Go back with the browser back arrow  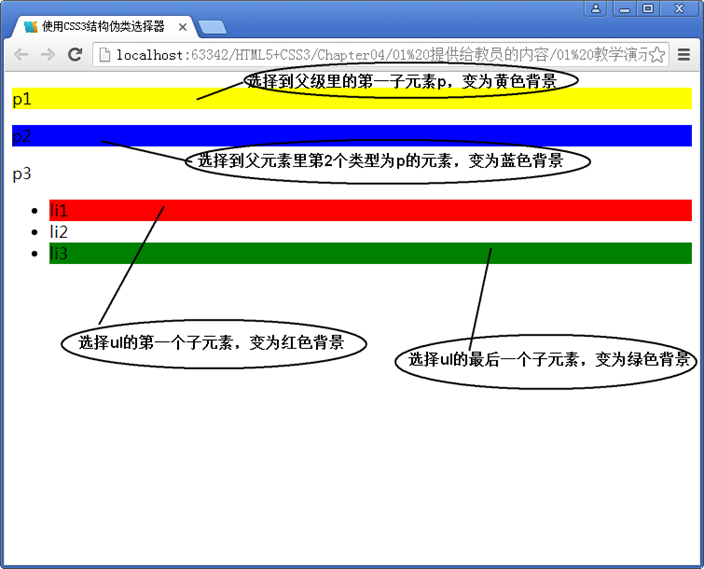tap(21, 55)
